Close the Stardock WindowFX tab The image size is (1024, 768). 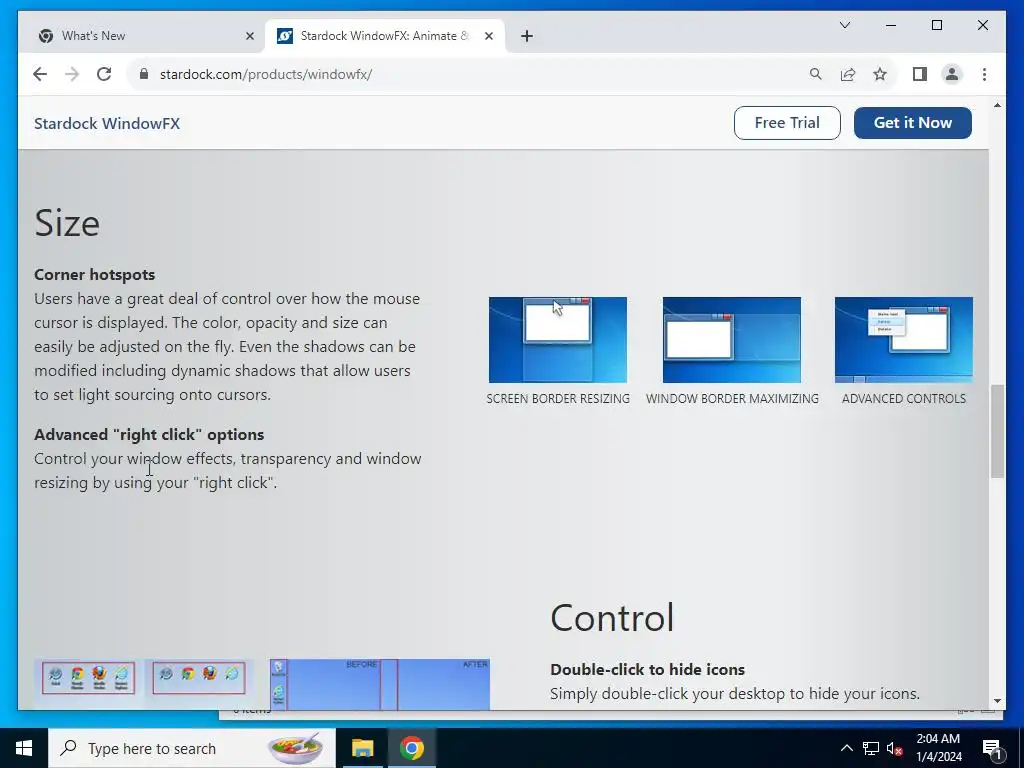(488, 36)
